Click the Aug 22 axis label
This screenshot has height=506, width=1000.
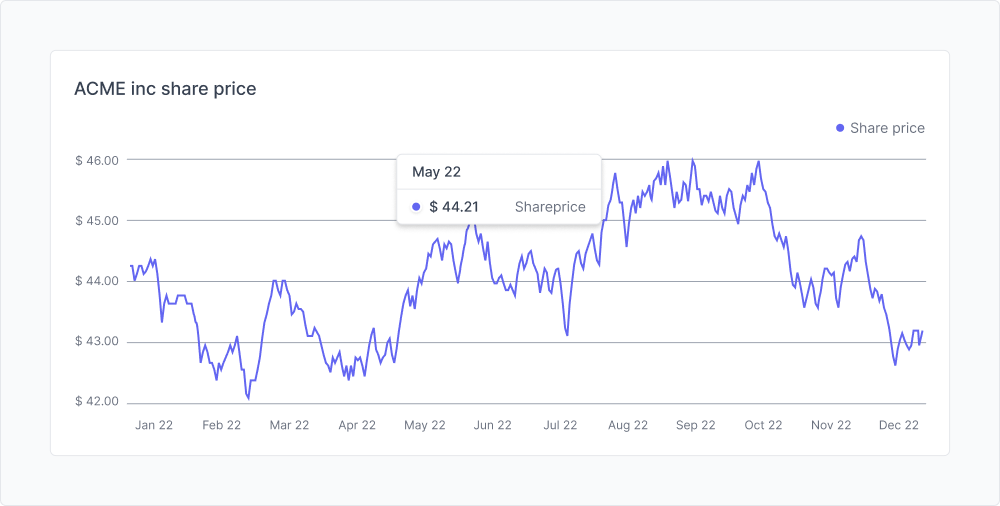628,425
